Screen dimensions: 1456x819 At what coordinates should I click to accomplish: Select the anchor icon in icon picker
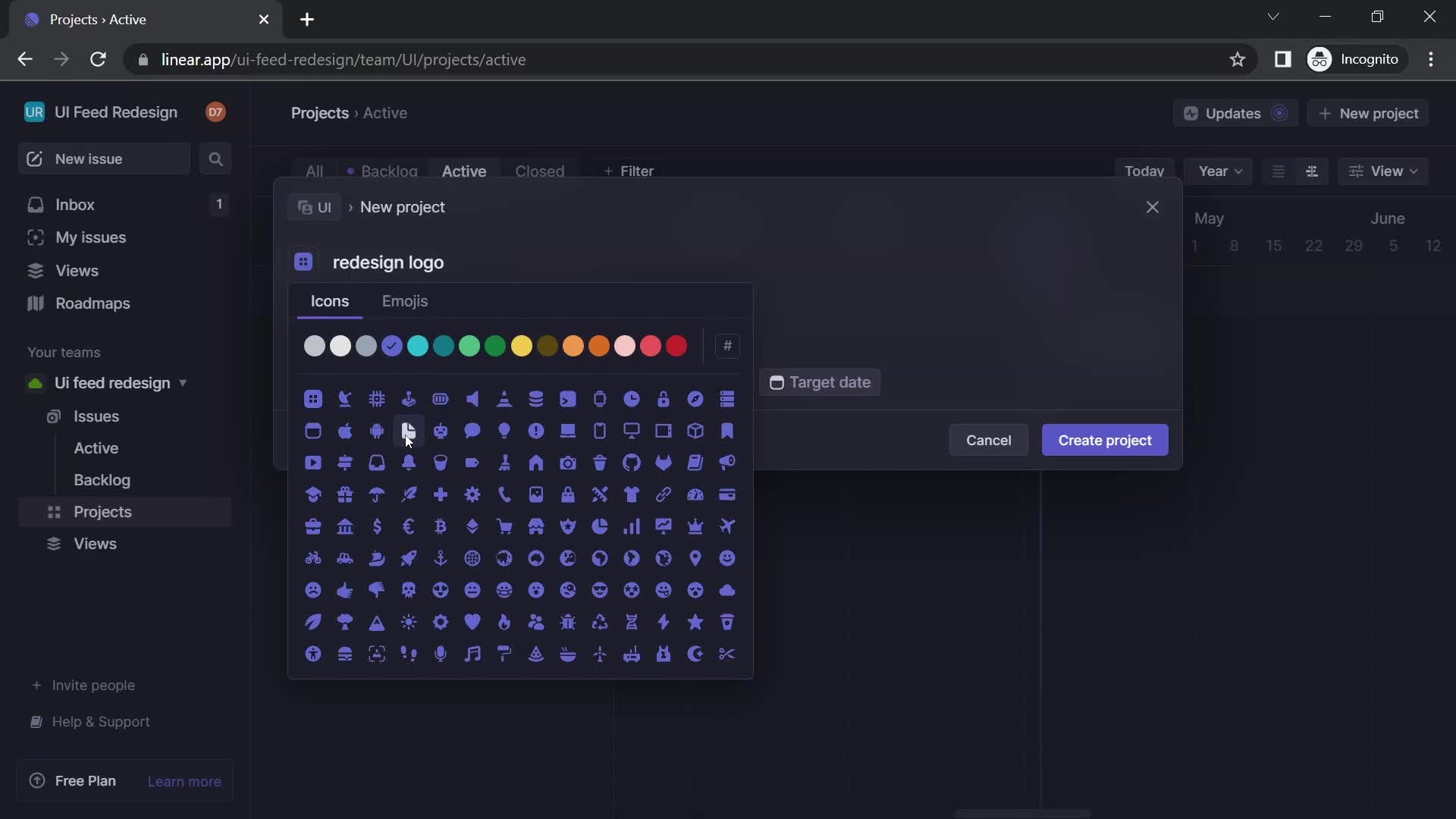click(441, 559)
